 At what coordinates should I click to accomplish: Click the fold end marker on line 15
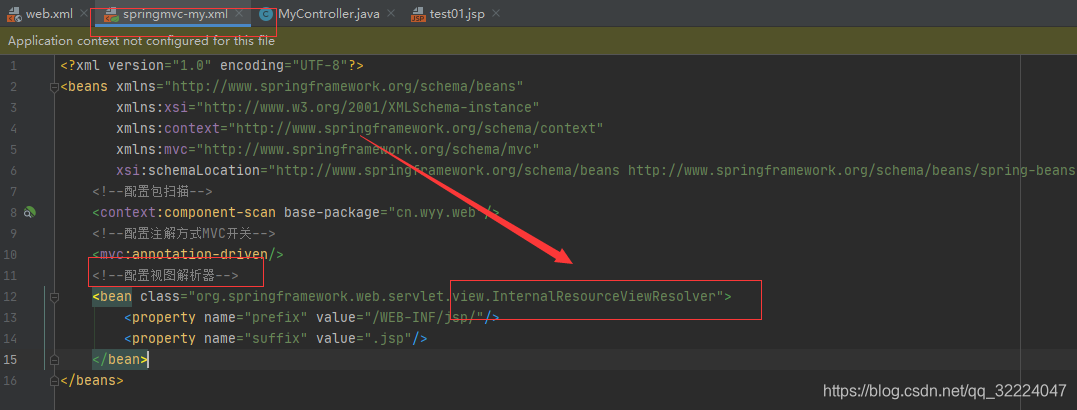pos(54,360)
